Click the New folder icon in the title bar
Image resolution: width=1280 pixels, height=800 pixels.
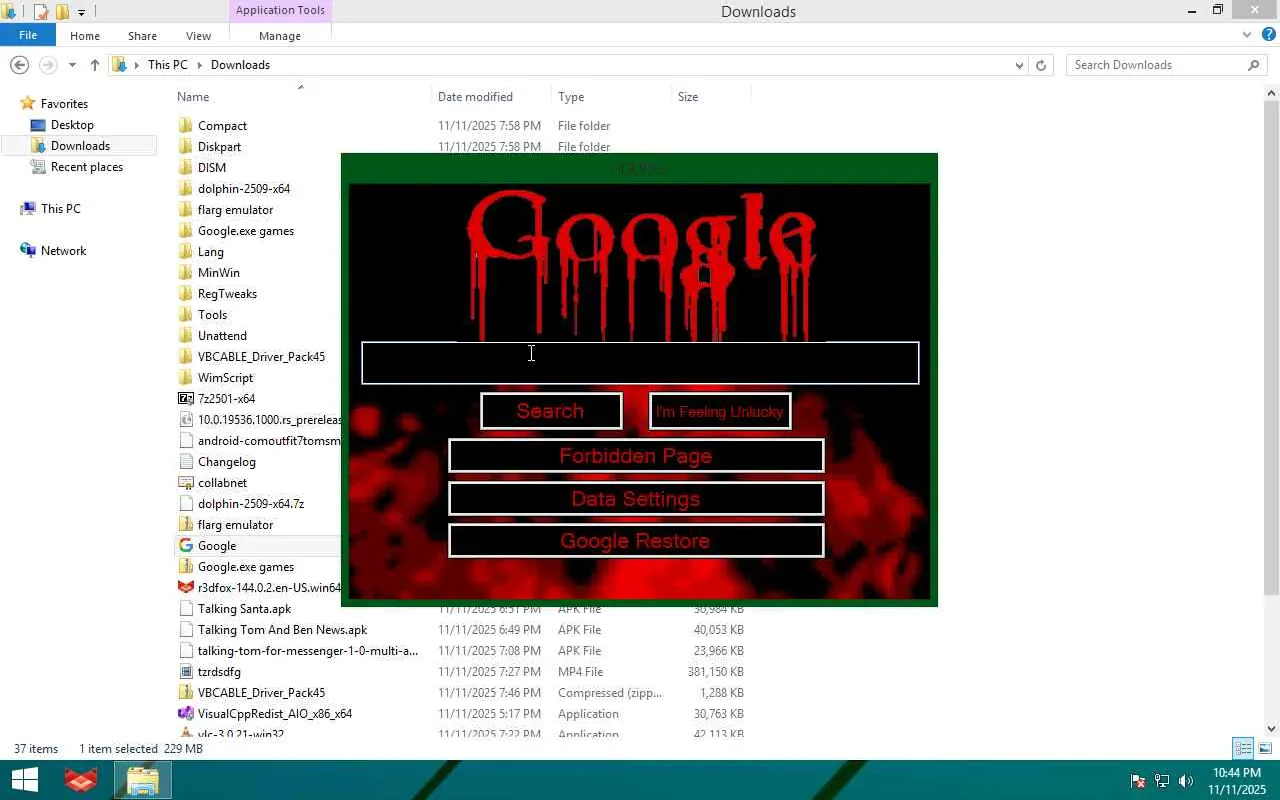click(x=62, y=12)
